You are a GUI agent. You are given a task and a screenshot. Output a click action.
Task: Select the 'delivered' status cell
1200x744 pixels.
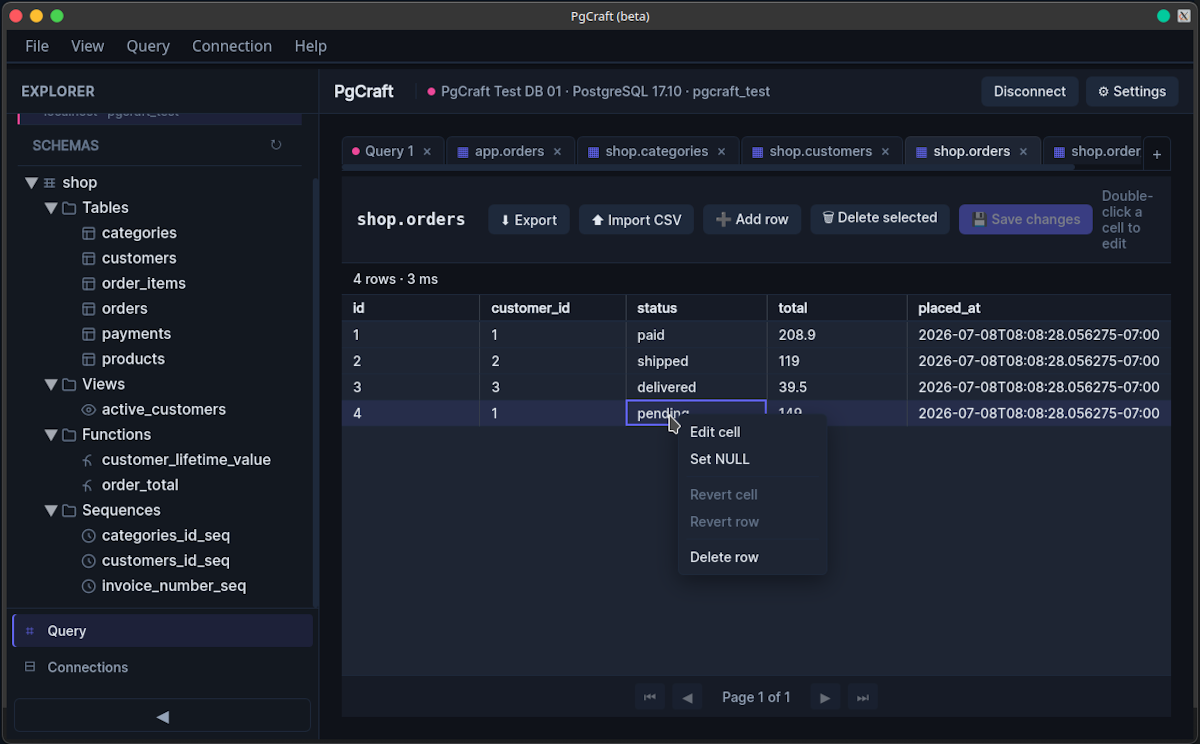[x=696, y=387]
